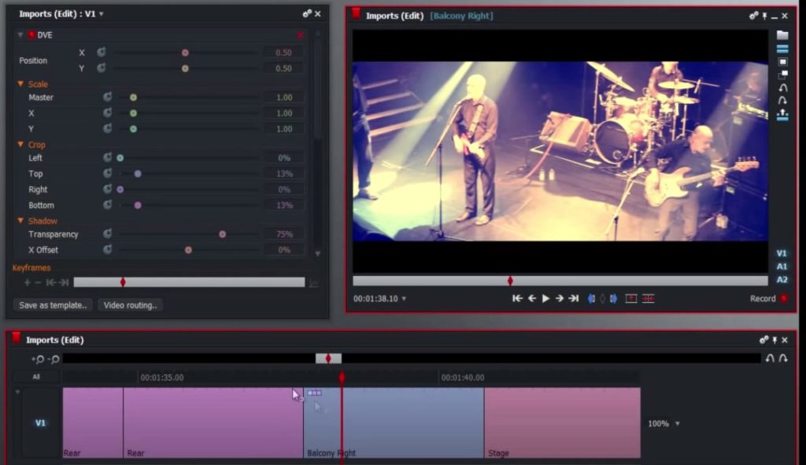The image size is (806, 465).
Task: Toggle keyframing for Position X
Action: pos(101,52)
